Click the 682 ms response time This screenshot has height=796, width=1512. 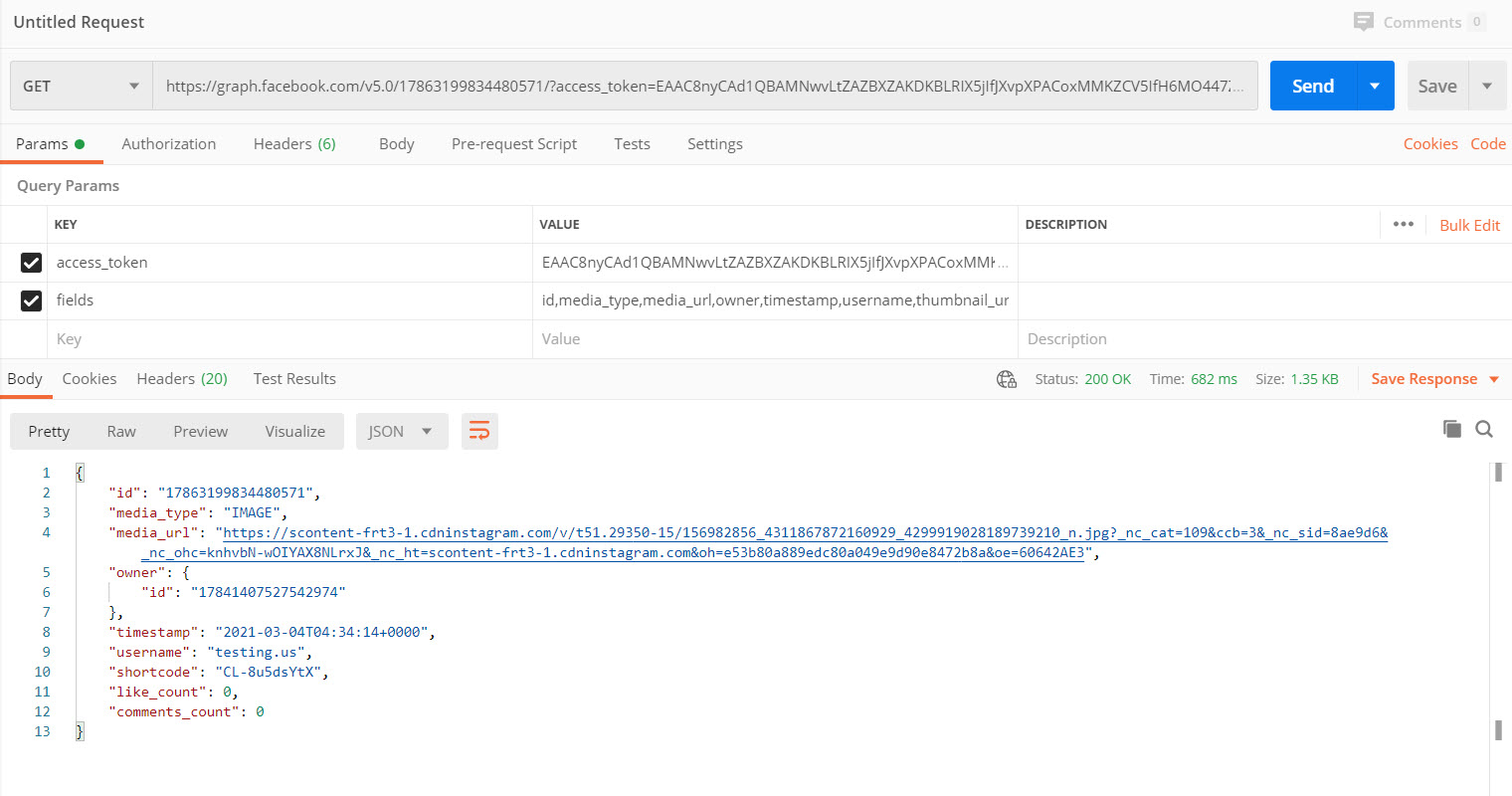tap(1214, 379)
